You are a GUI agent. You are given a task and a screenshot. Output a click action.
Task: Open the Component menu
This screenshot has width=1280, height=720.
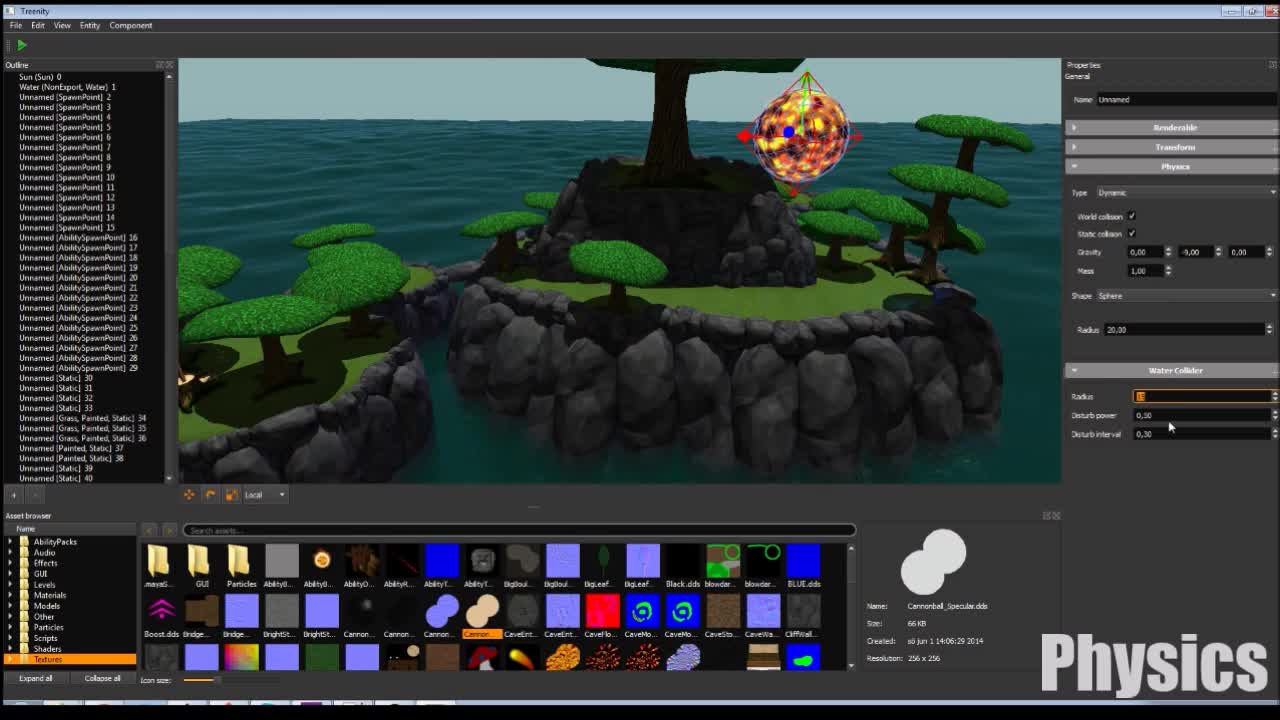[x=131, y=25]
